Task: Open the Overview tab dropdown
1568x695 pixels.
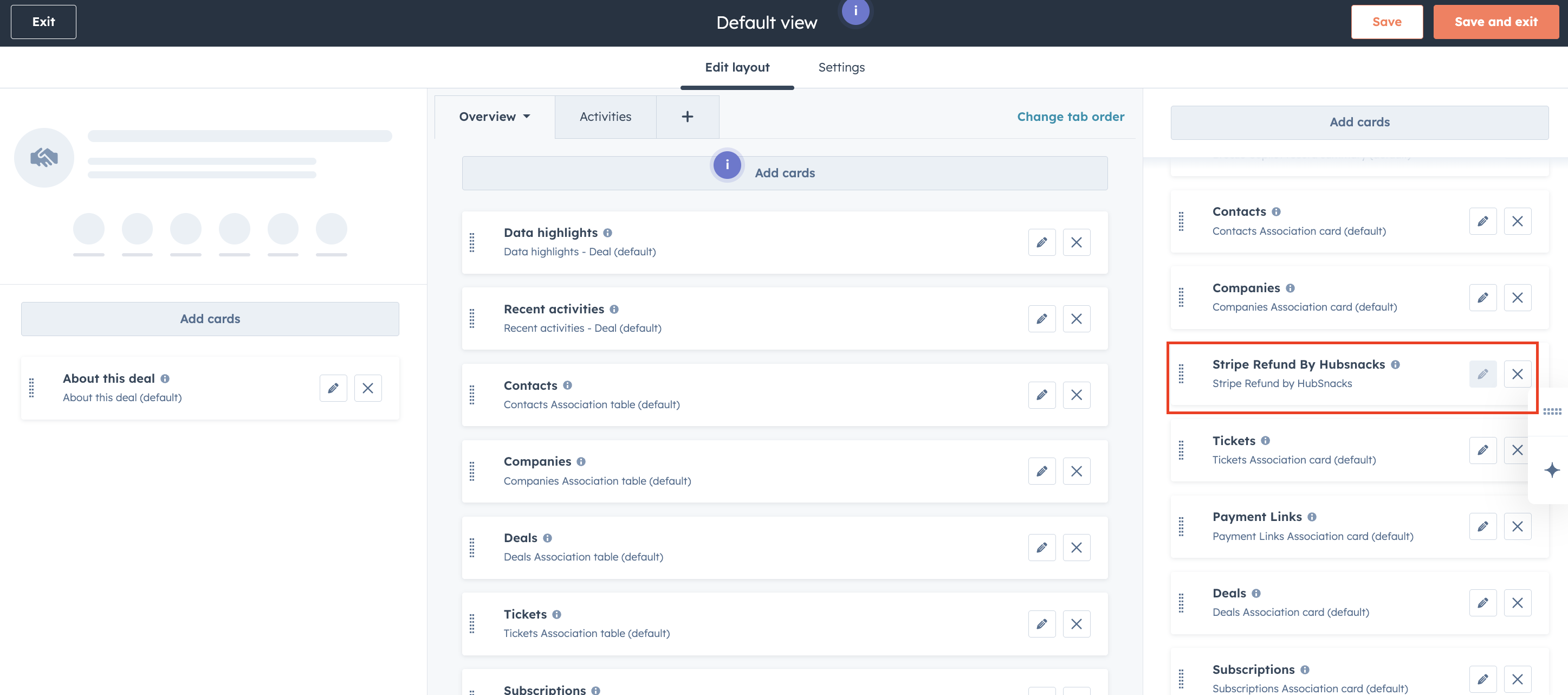Action: click(x=494, y=117)
